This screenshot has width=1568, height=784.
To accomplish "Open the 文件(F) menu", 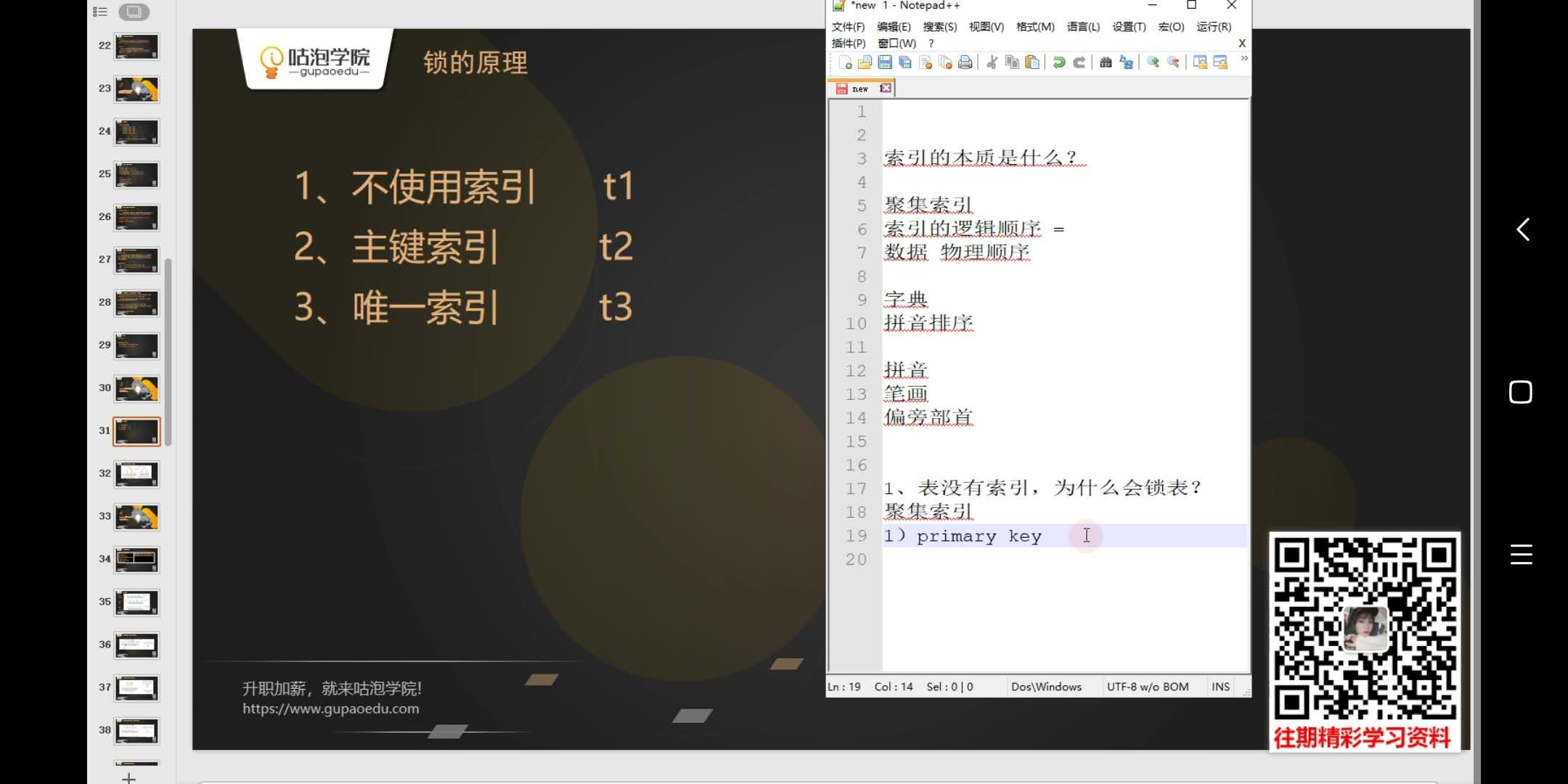I will 848,27.
